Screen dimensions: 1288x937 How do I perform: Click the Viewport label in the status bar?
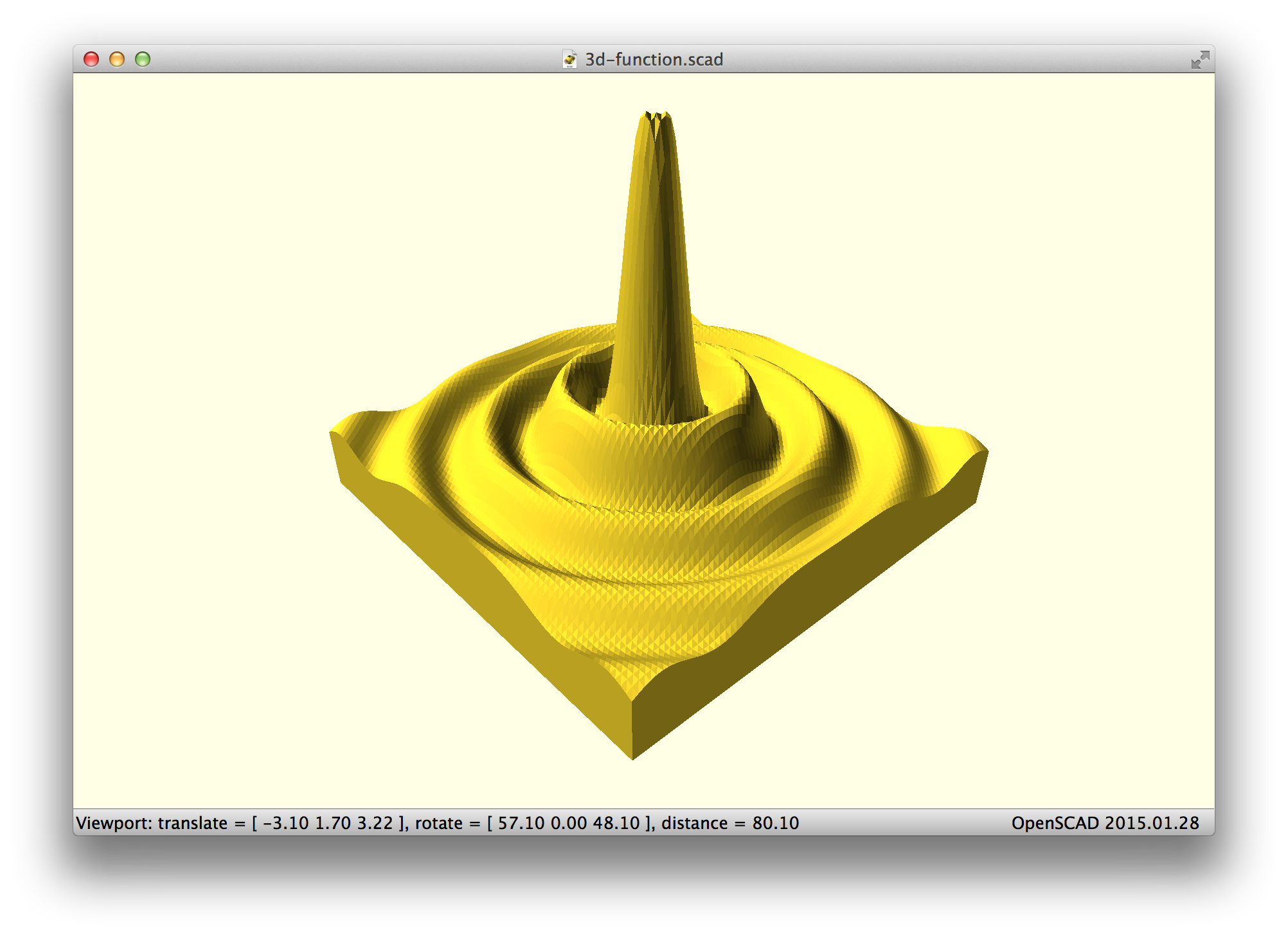click(114, 823)
